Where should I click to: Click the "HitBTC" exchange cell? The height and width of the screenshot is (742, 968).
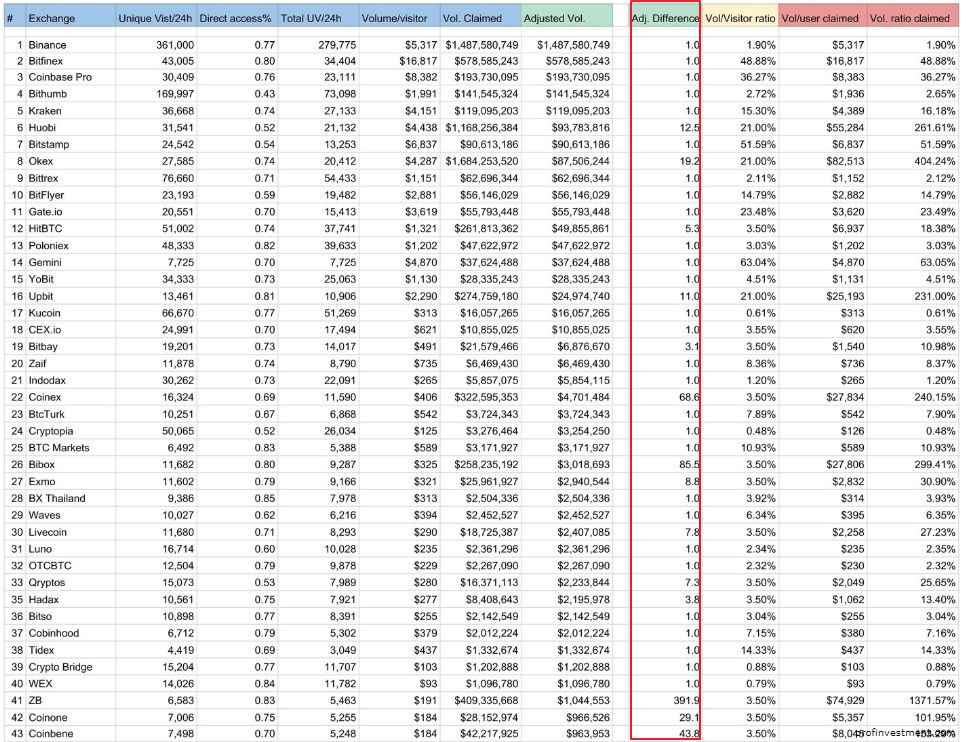46,228
